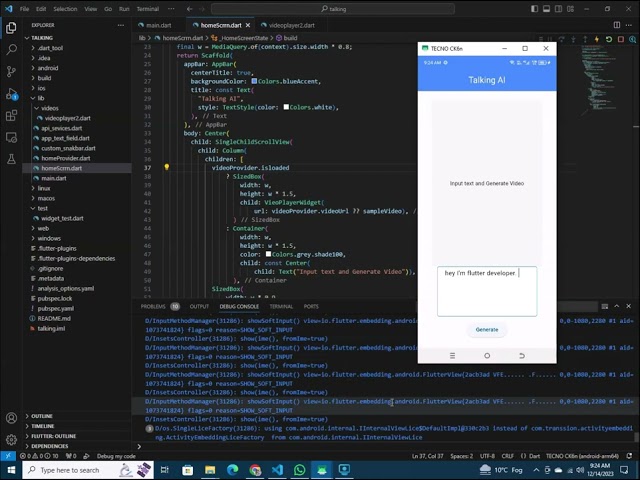Image resolution: width=640 pixels, height=480 pixels.
Task: Click the lightbulb code action icon
Action: click(167, 168)
